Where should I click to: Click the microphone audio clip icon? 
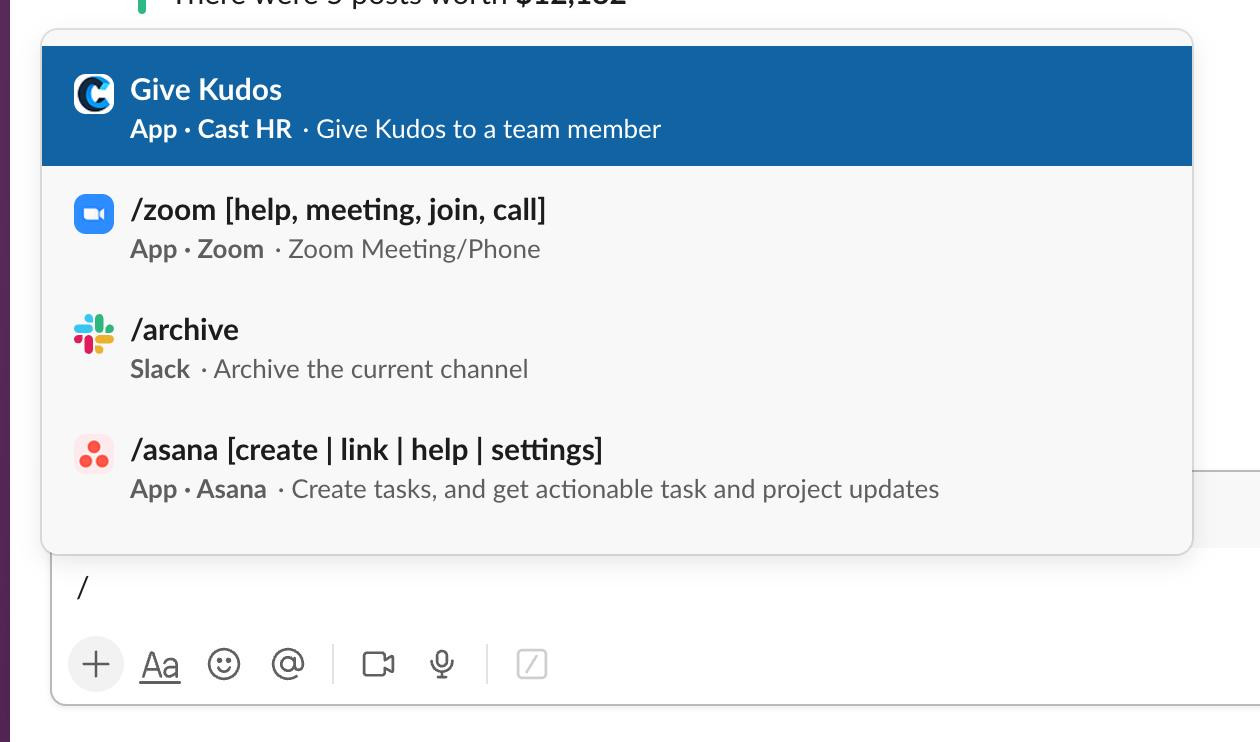click(441, 663)
